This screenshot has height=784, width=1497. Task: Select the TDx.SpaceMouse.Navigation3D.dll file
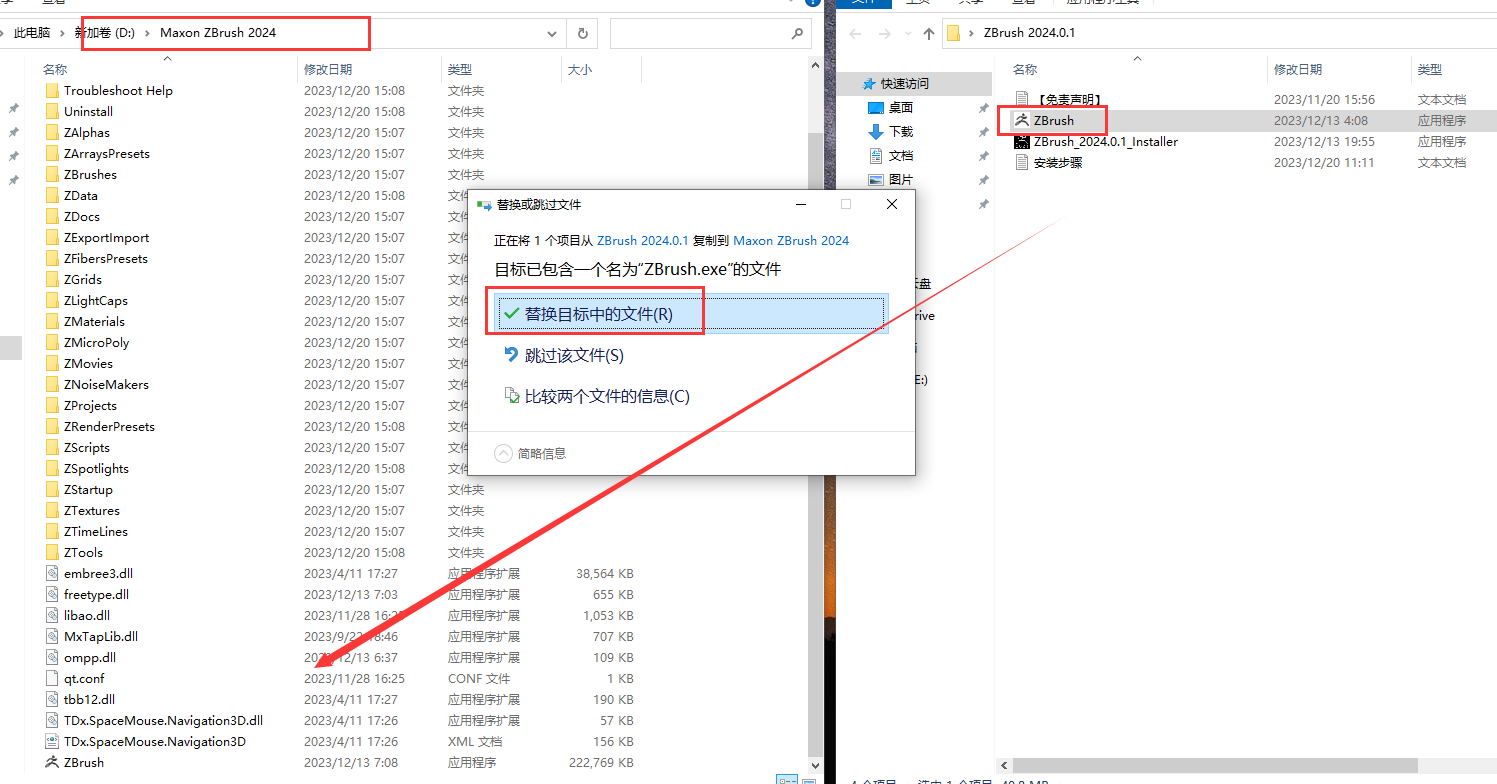163,720
